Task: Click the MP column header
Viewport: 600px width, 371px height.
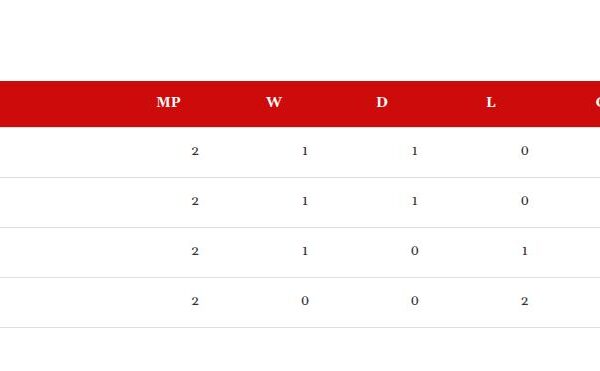Action: coord(168,102)
